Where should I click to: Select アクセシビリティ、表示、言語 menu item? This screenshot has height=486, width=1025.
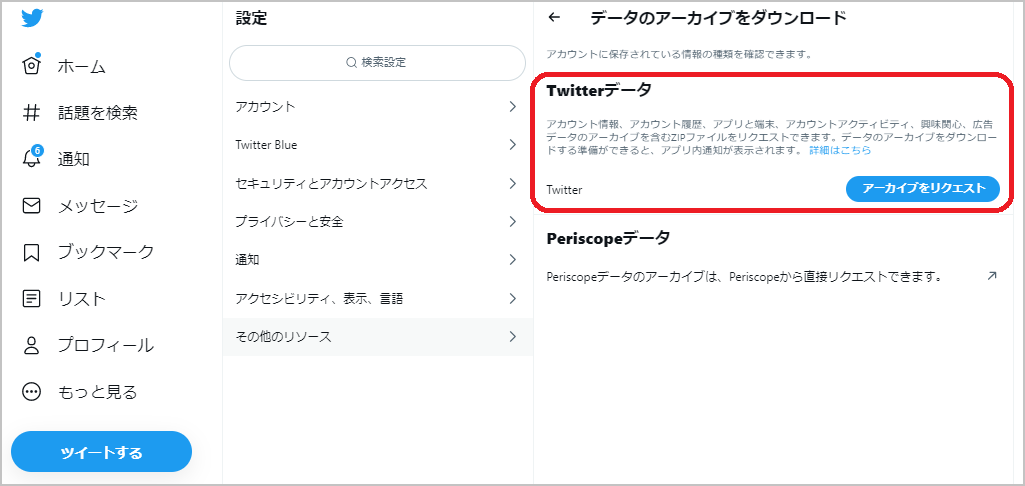pyautogui.click(x=378, y=299)
